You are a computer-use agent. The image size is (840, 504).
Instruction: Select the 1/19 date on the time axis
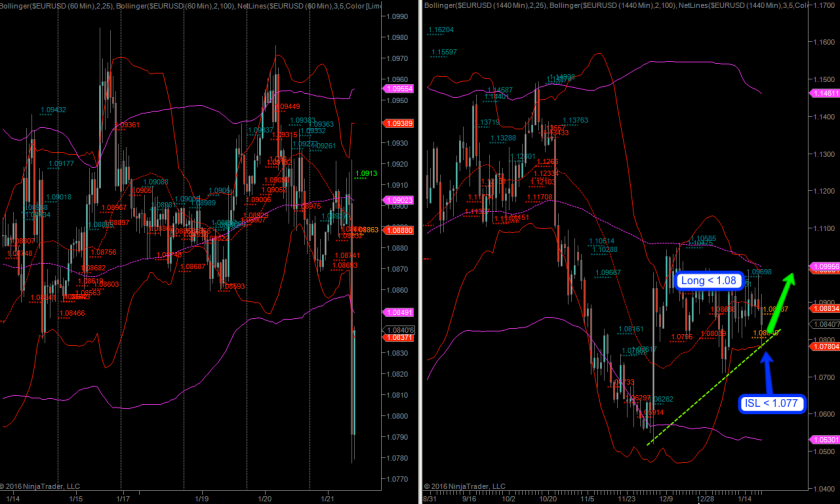[x=201, y=499]
